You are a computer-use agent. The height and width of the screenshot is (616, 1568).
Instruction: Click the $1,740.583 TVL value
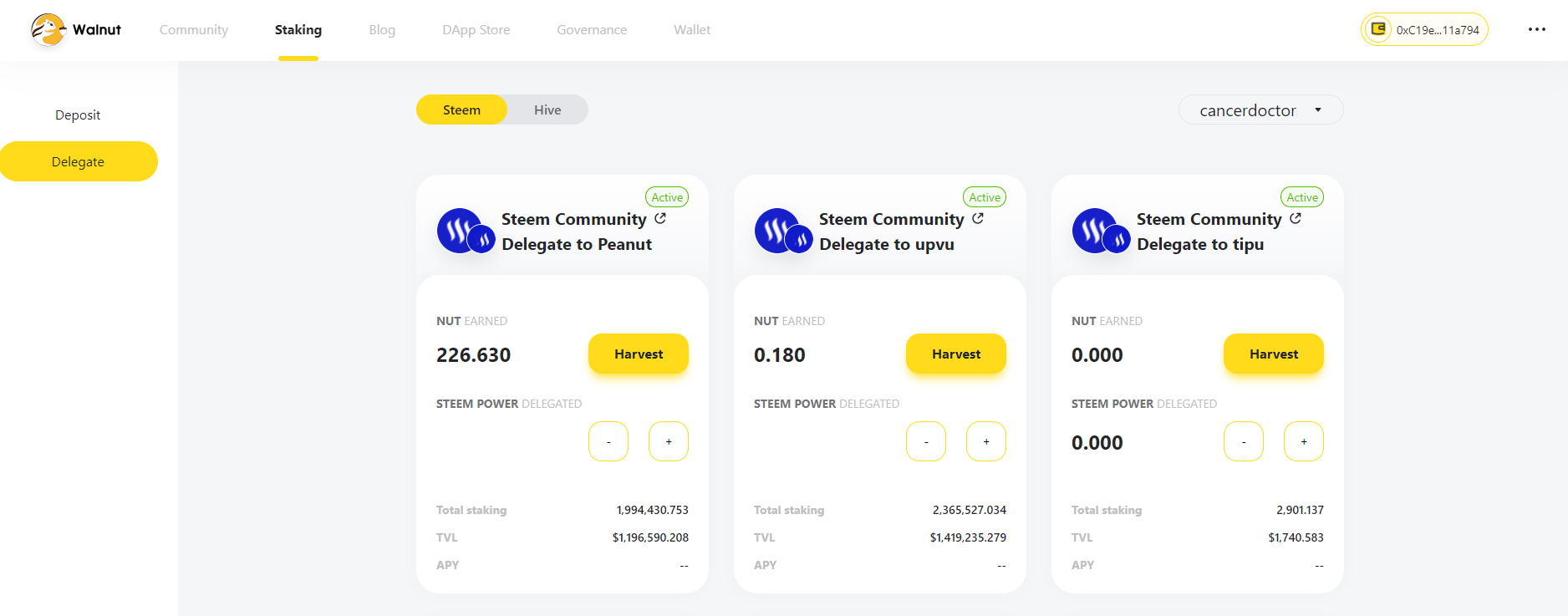point(1296,537)
